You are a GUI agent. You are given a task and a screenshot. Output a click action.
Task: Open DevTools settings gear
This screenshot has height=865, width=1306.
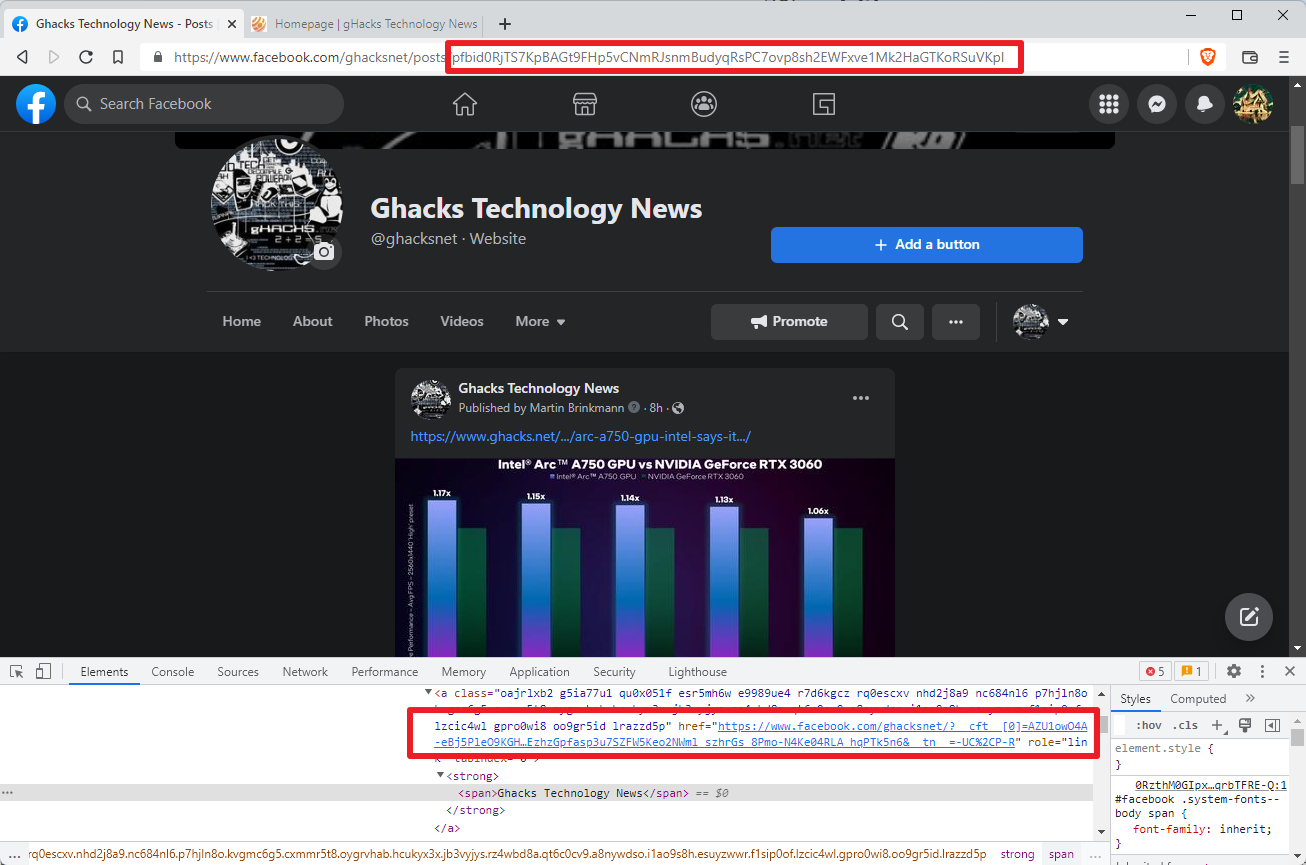point(1233,671)
